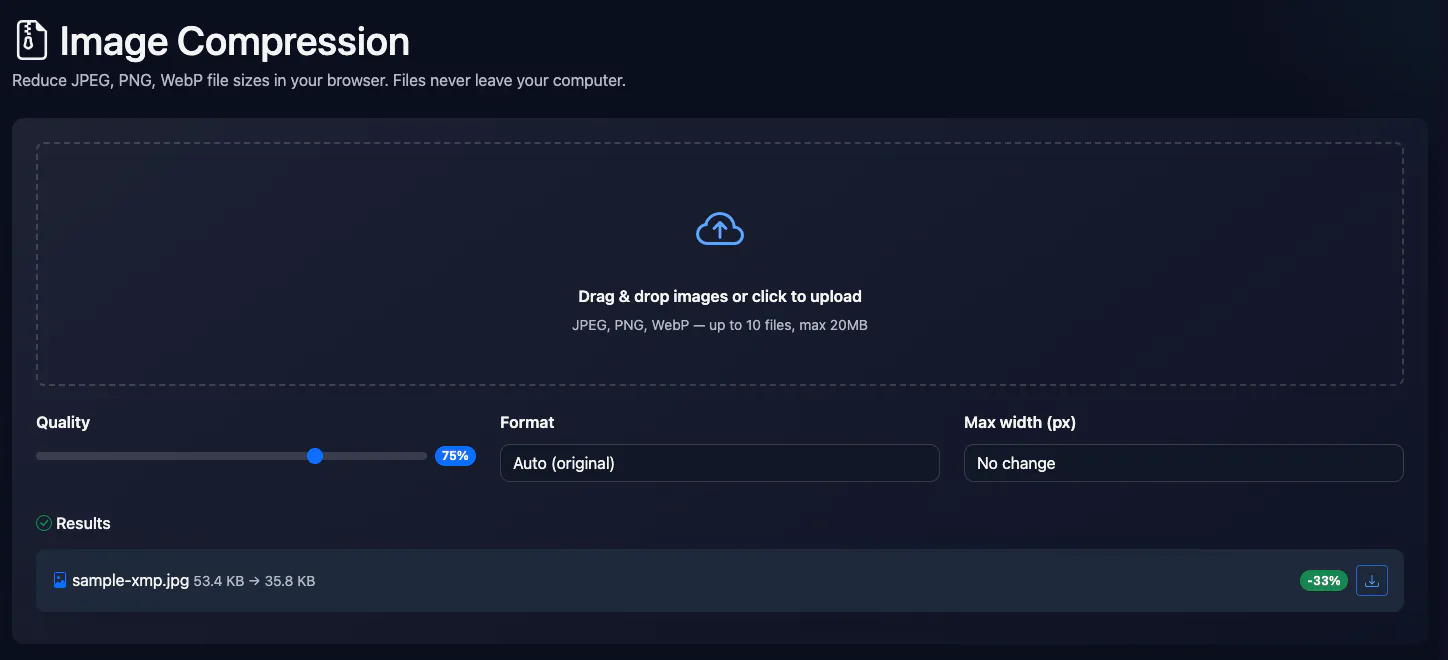Click the unfilled right part of the Quality slider track
Image resolution: width=1448 pixels, height=660 pixels.
coord(375,456)
